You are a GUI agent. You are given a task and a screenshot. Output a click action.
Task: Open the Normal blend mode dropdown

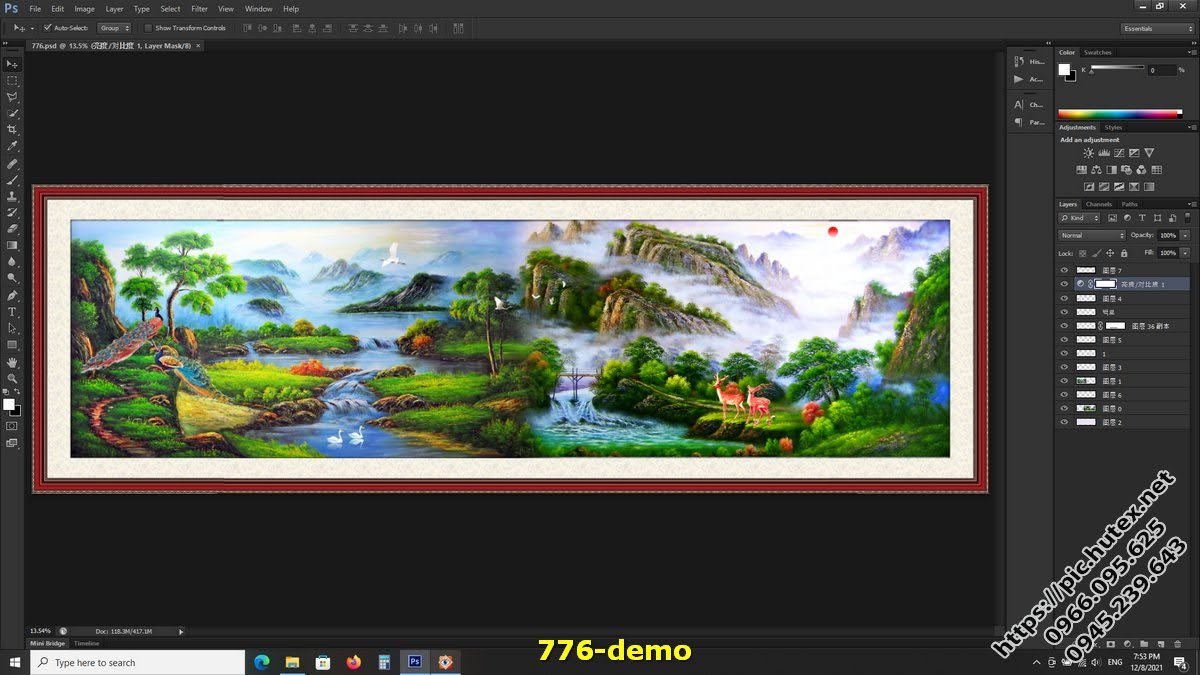[1092, 235]
